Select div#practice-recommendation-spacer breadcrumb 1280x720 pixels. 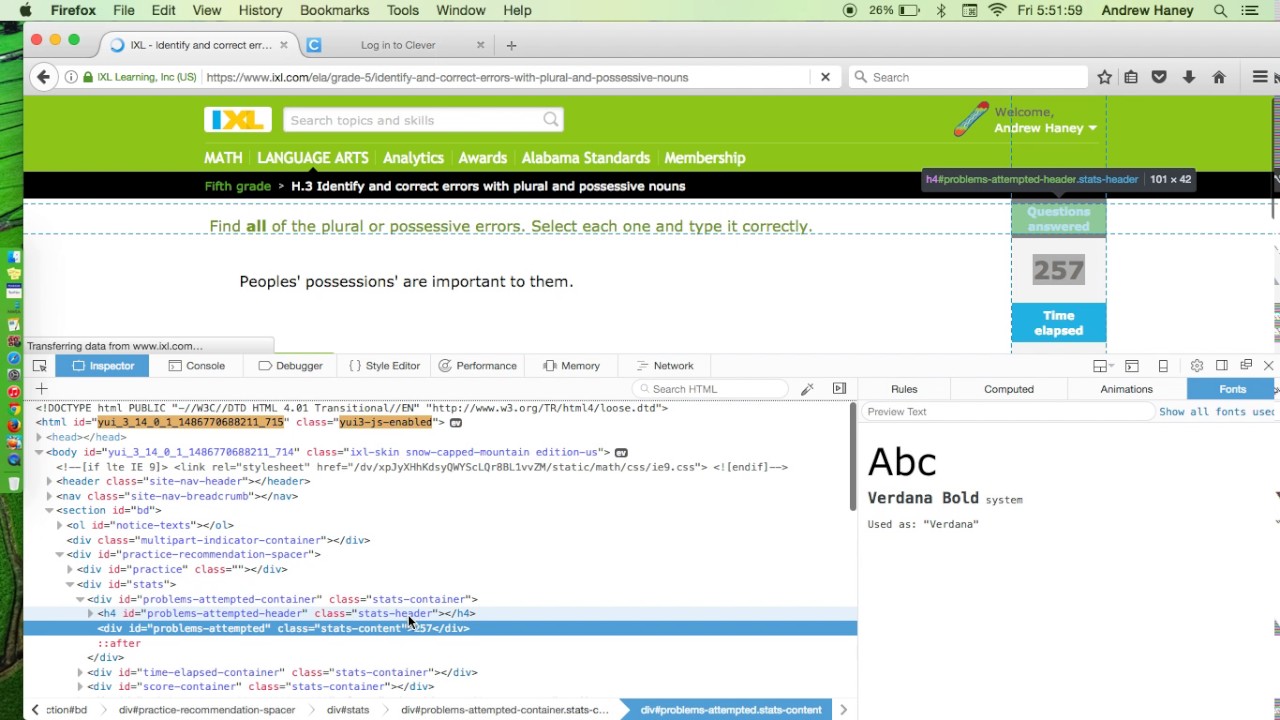coord(207,710)
